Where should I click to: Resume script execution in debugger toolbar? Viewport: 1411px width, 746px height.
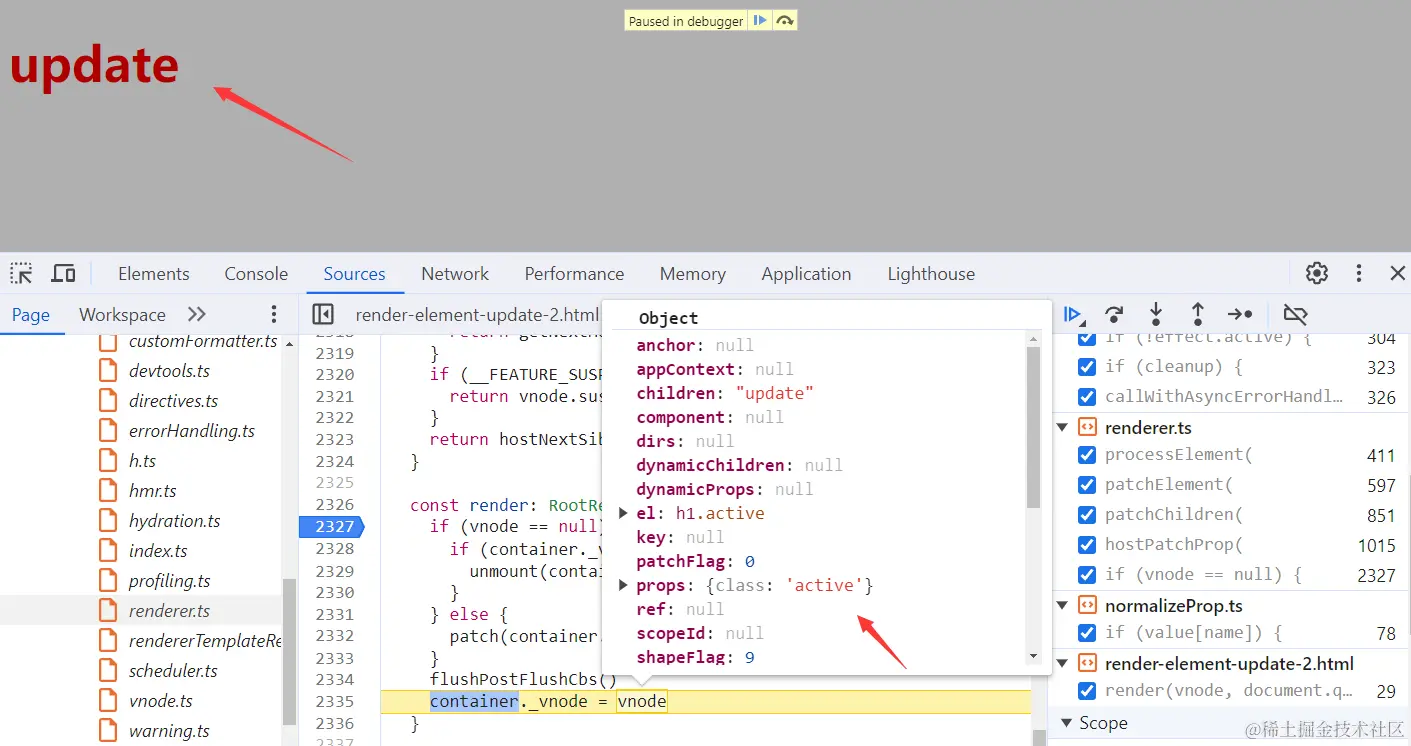(x=1073, y=314)
